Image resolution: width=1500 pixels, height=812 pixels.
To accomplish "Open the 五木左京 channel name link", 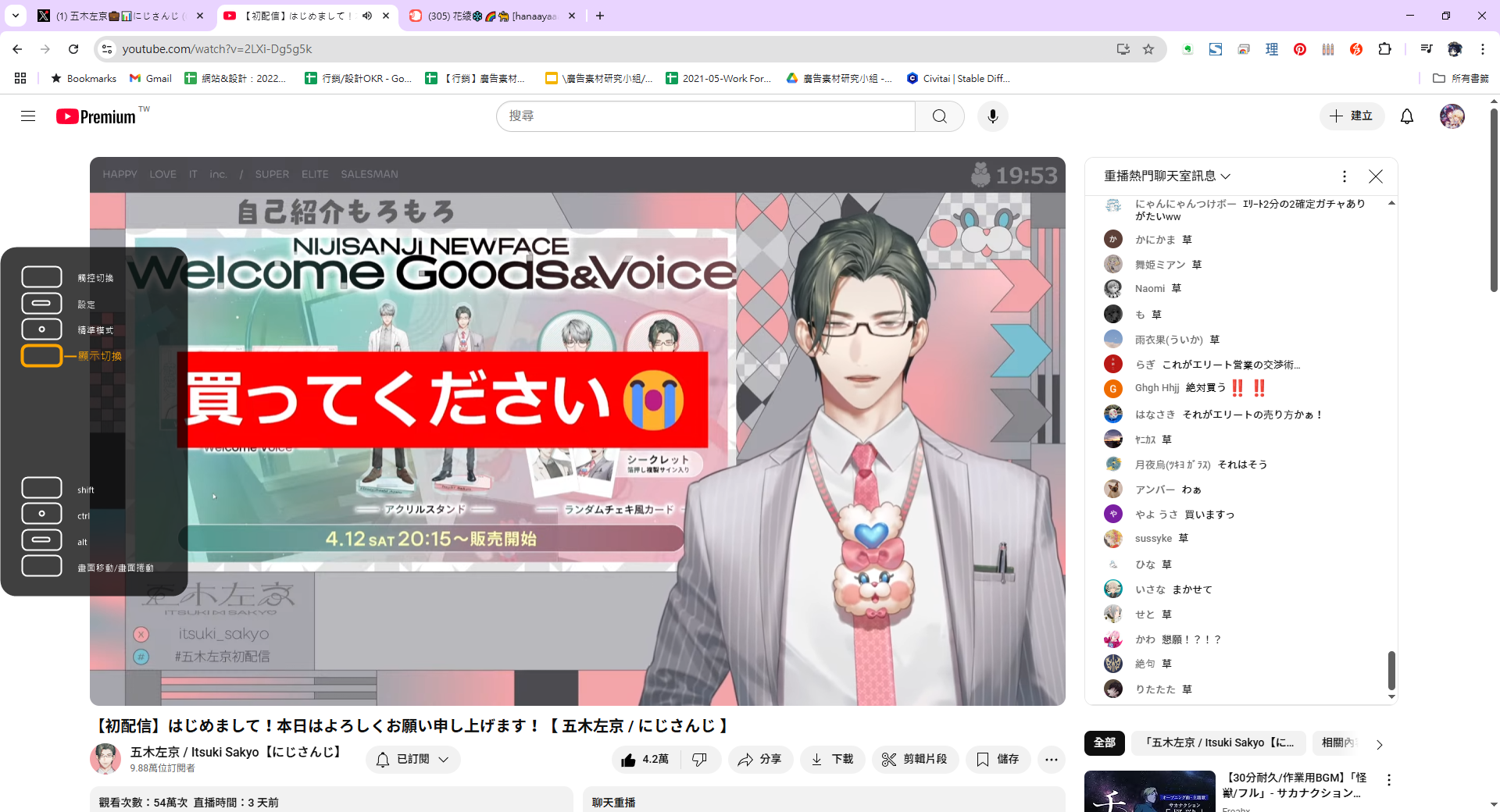I will 237,752.
